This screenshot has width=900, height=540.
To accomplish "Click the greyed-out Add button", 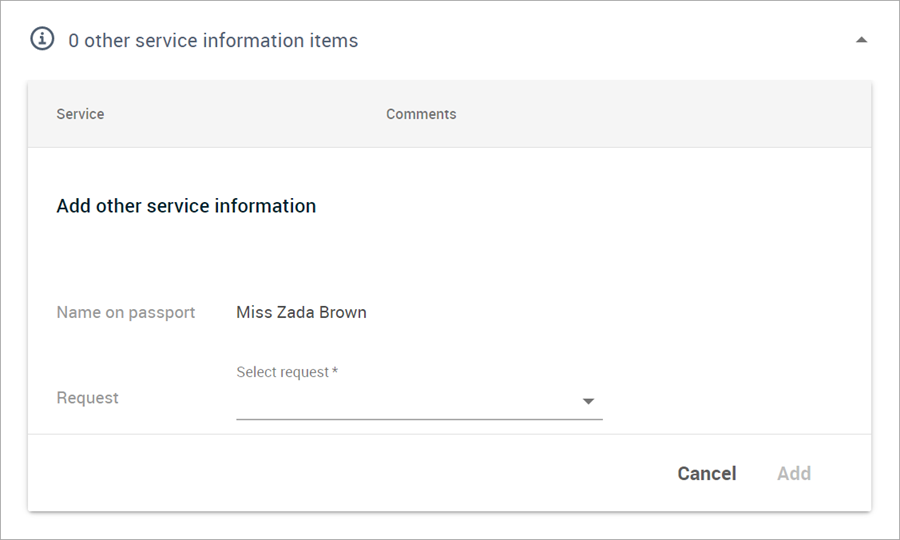I will click(x=794, y=473).
